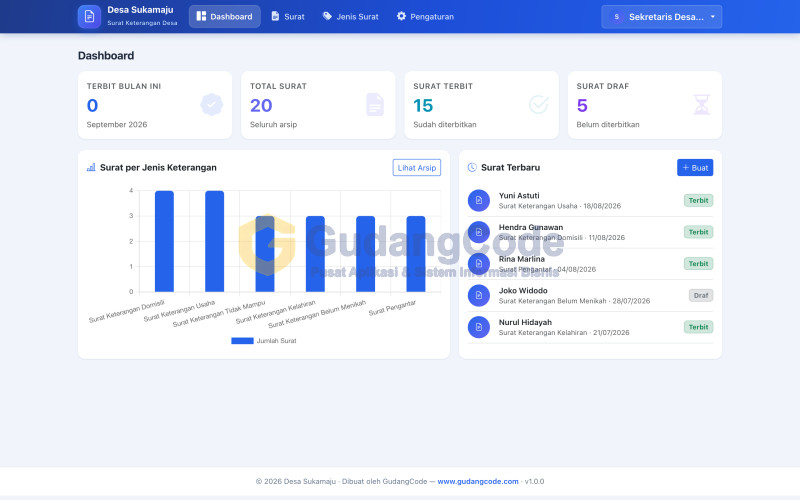Click the document icon next to Joko Widodo
Screen dimensions: 800x500
(479, 295)
